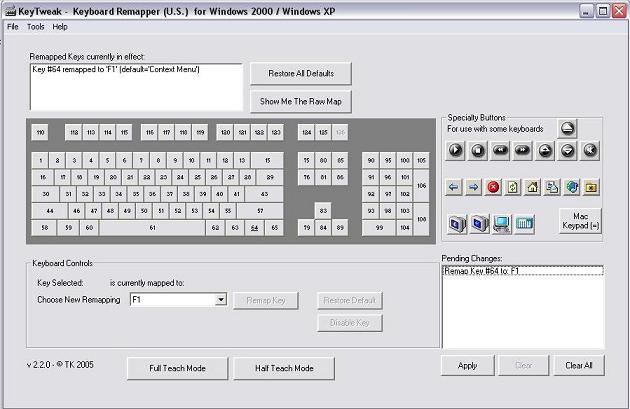Select keyboard key 44
The width and height of the screenshot is (630, 409).
[49, 211]
